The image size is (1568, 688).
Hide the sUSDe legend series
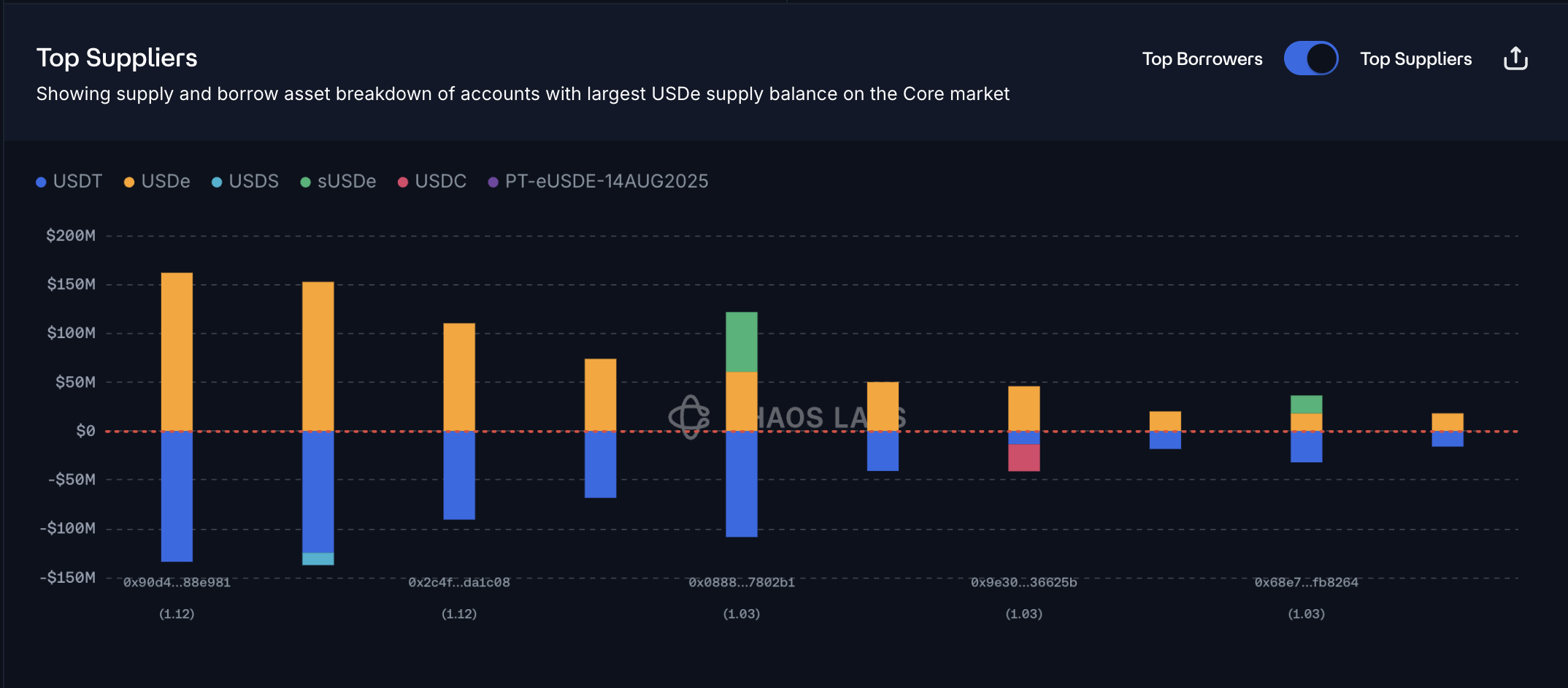click(346, 181)
